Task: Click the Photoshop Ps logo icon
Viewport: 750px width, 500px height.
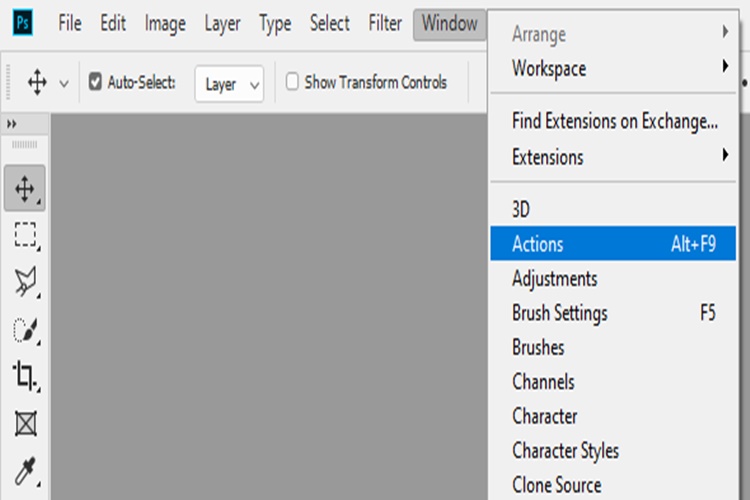Action: pos(22,23)
